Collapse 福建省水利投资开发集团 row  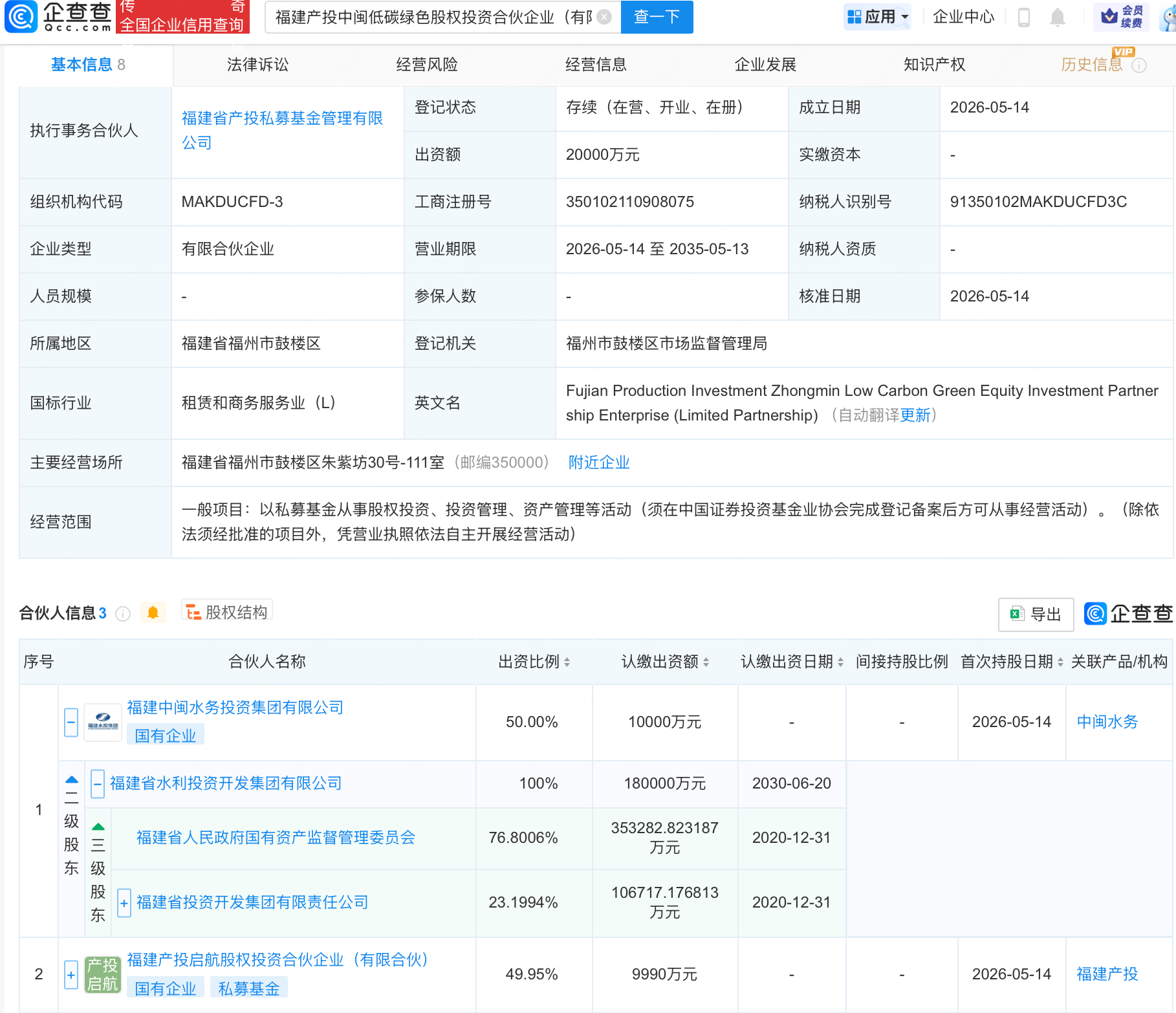[x=98, y=784]
